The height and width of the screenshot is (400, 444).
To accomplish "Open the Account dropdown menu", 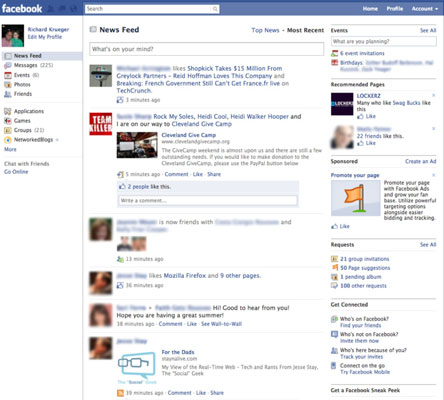I will point(425,9).
